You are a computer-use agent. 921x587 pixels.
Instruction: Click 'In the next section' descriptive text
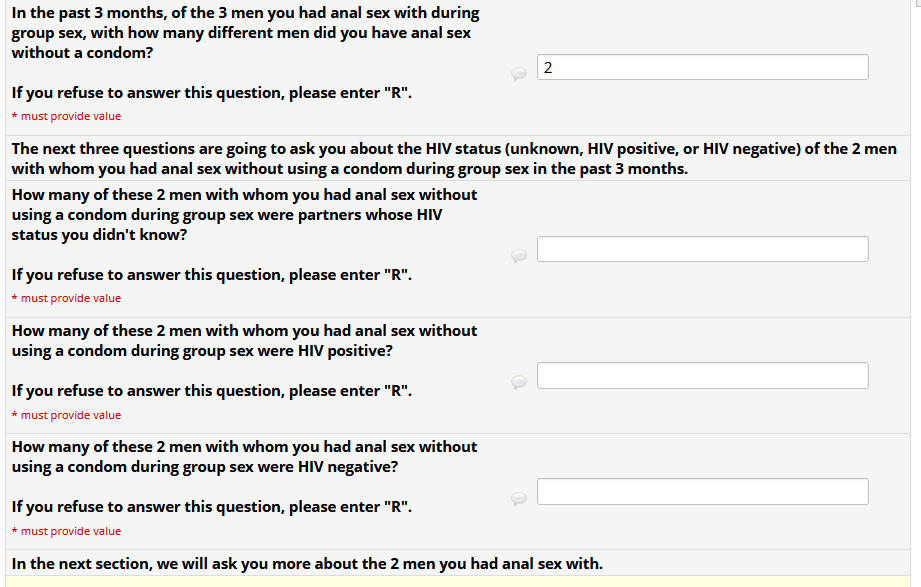[307, 563]
